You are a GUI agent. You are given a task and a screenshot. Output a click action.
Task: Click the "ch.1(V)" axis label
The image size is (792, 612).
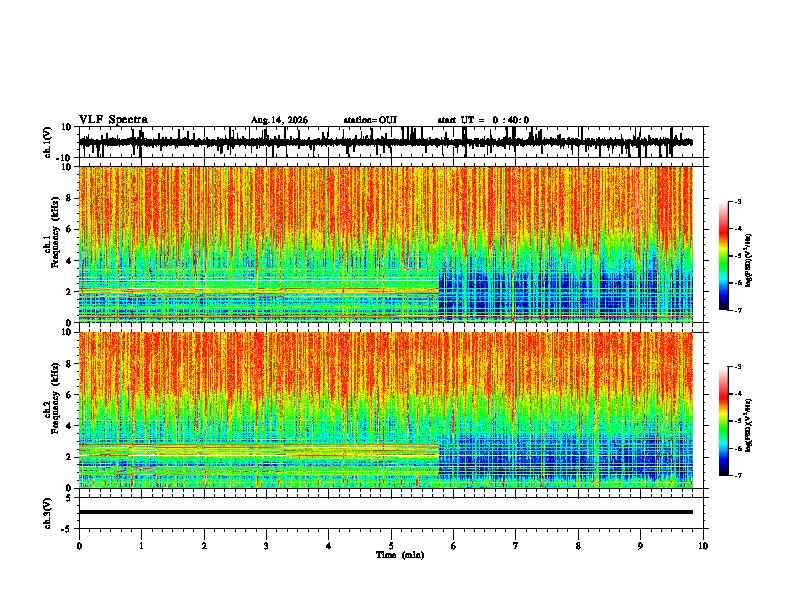coord(48,142)
